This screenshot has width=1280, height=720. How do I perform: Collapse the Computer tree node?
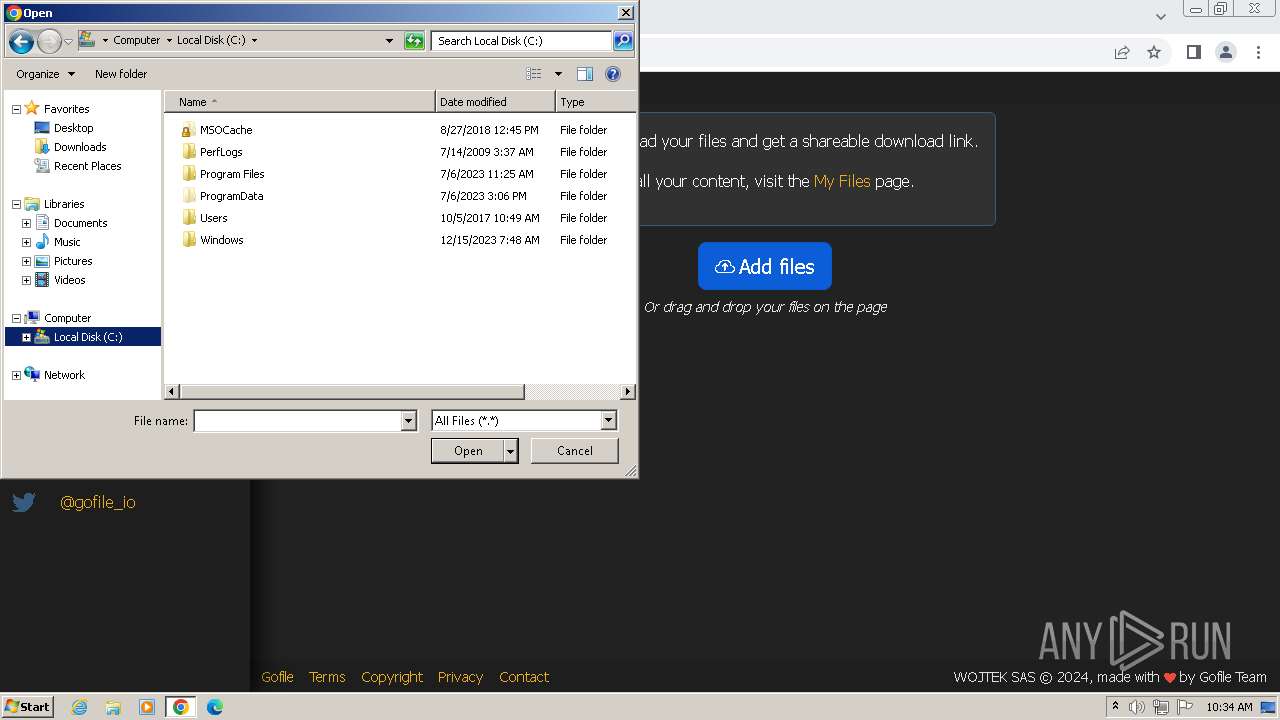point(16,318)
